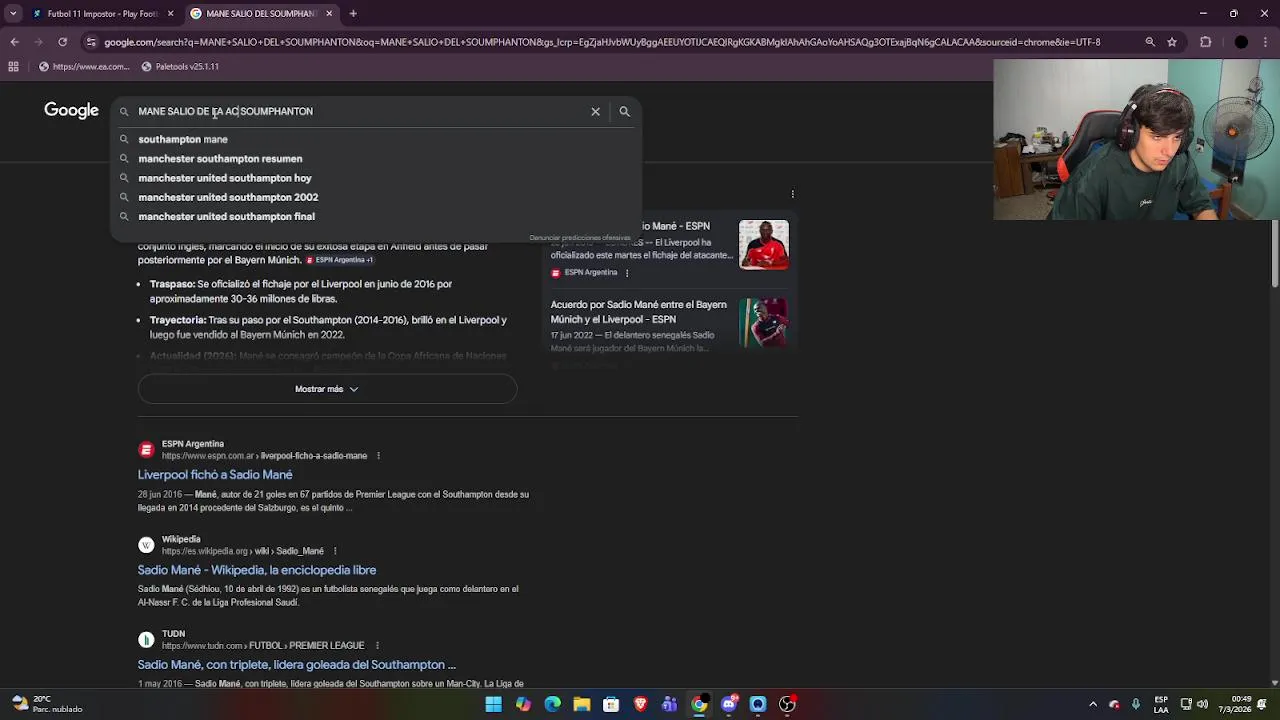Open 'Liverpool fichó a Sadio Mané' result
Image resolution: width=1280 pixels, height=720 pixels.
[215, 475]
